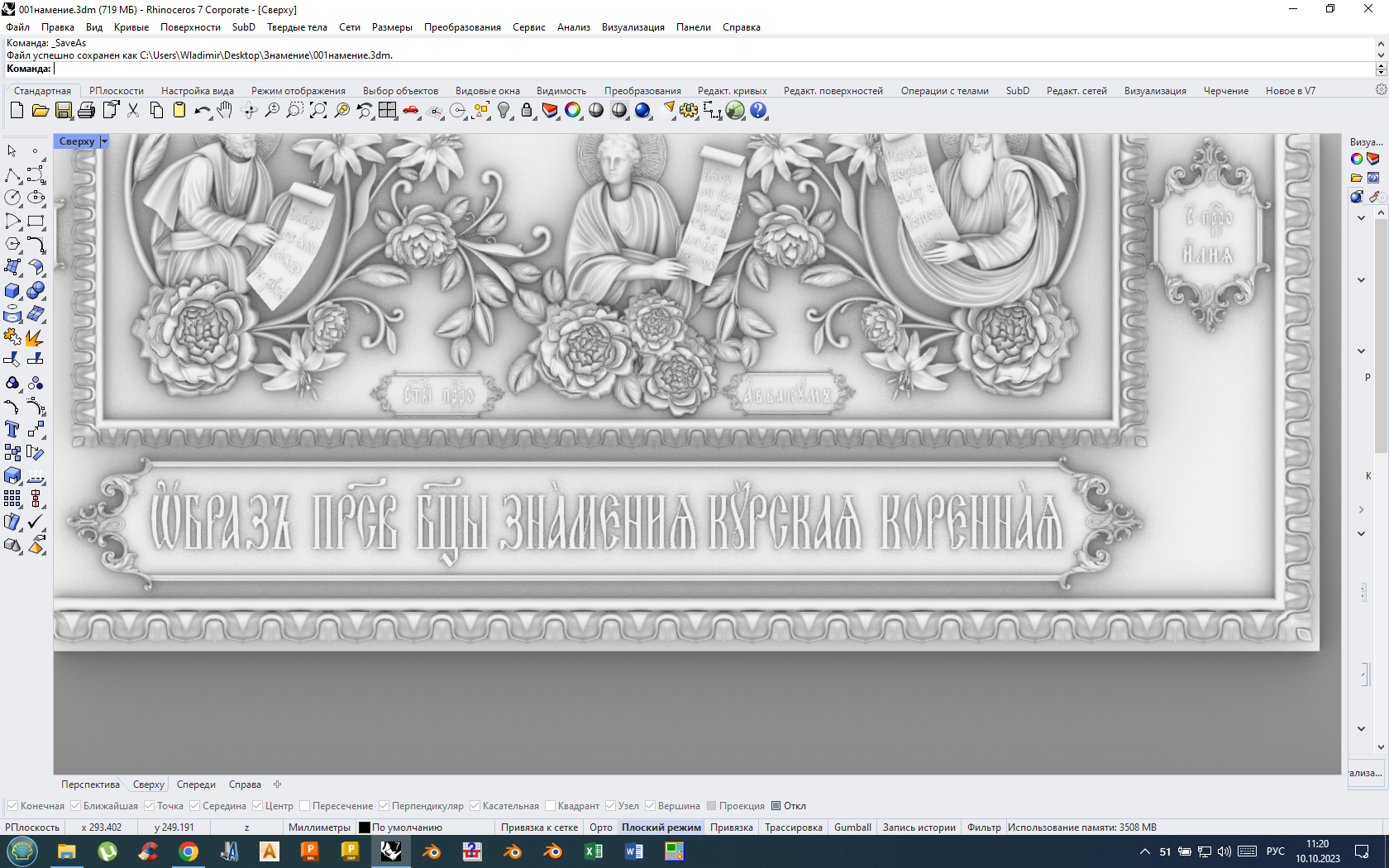Enable the Пересечение osnap checkbox
The height and width of the screenshot is (868, 1389).
(304, 806)
